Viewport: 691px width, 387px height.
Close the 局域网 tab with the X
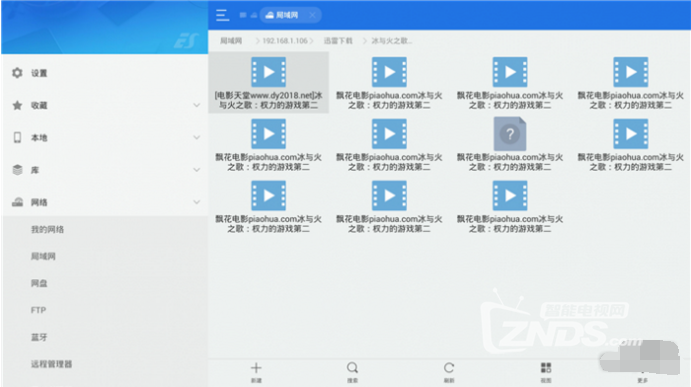(x=312, y=15)
